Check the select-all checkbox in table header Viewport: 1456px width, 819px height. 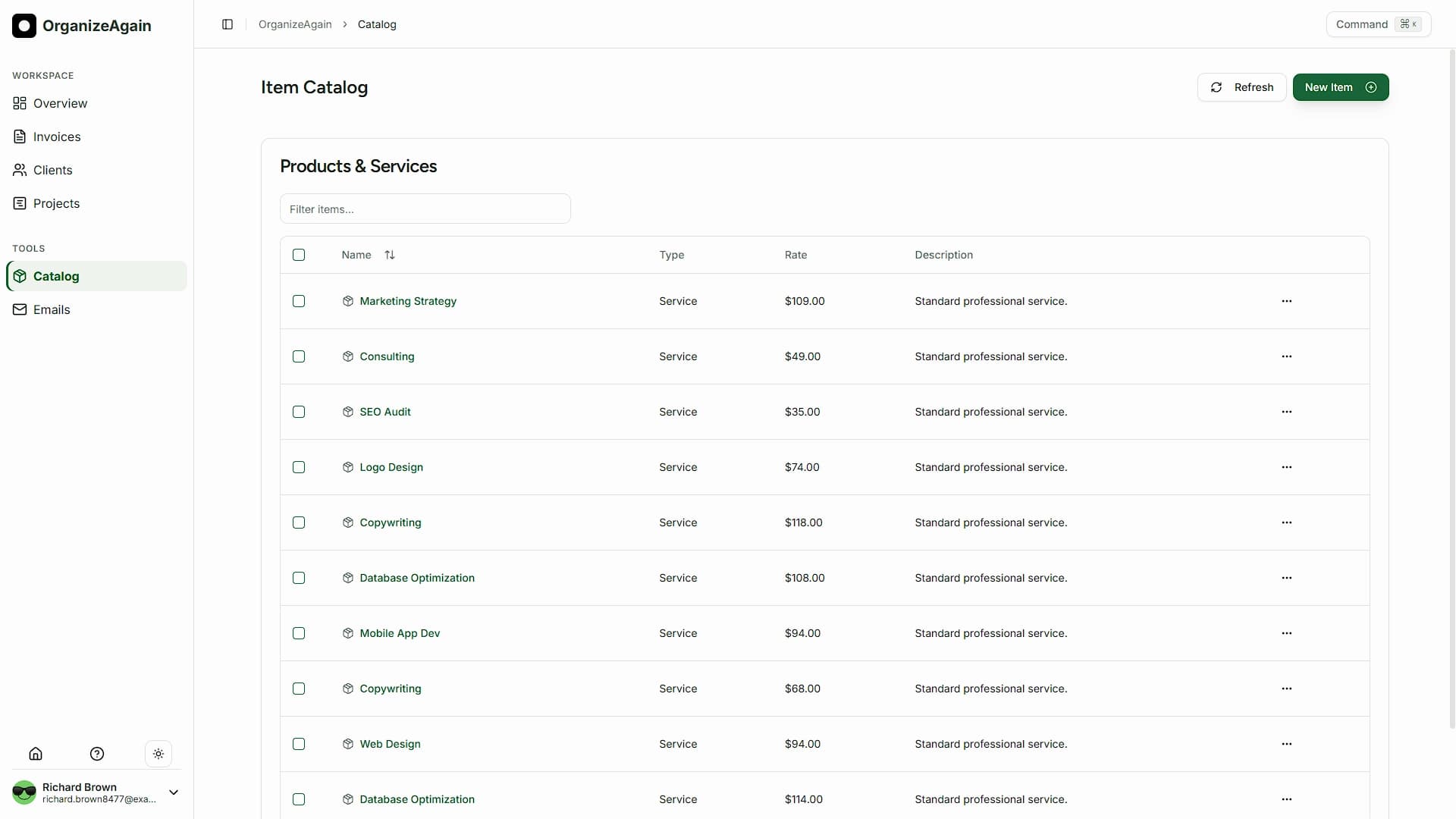tap(298, 255)
